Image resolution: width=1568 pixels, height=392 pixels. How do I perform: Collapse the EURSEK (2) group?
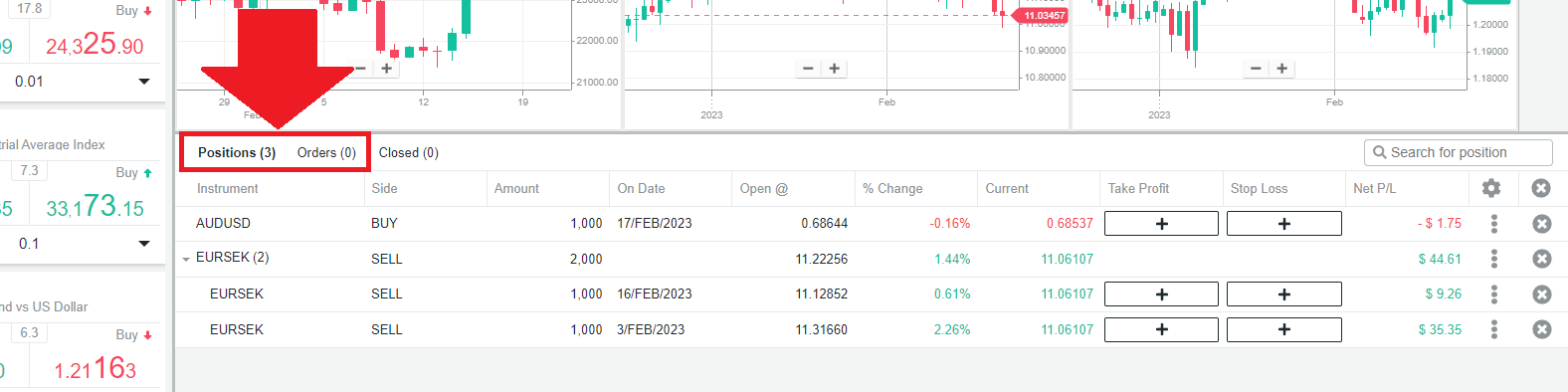[186, 260]
